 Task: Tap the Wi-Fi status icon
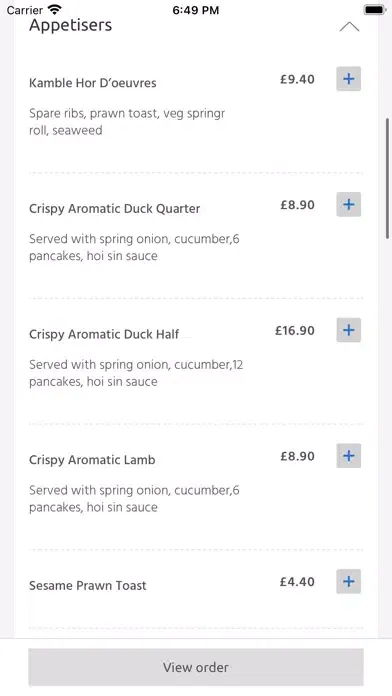55,9
